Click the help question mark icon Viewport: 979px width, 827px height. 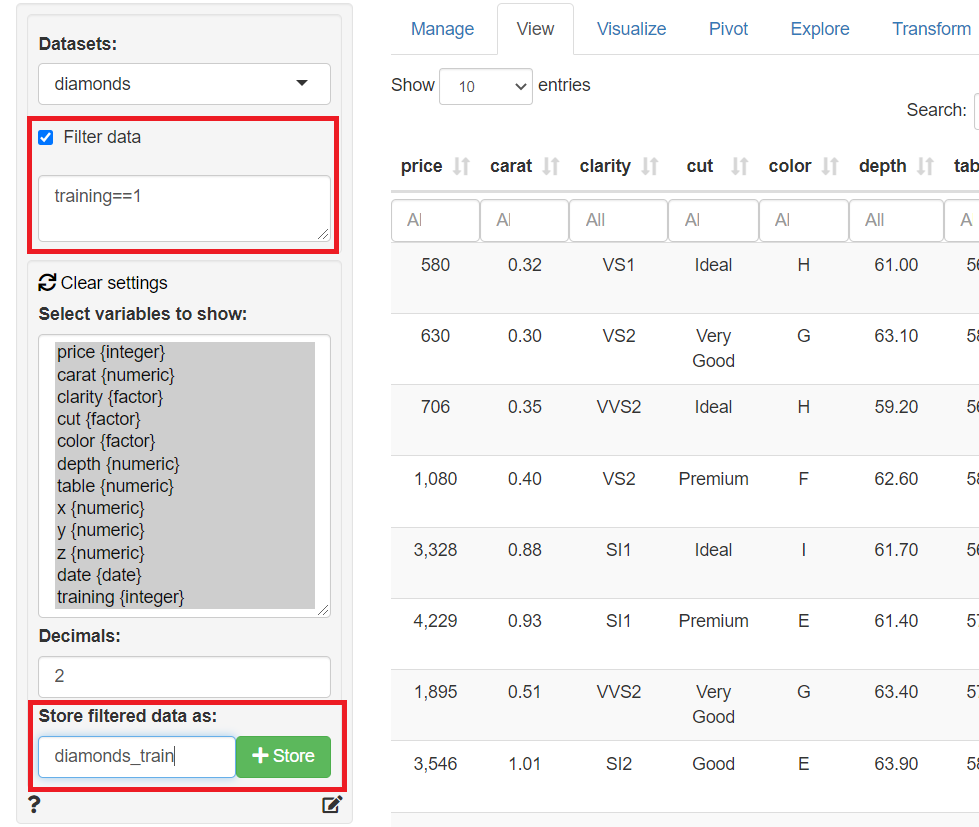click(x=34, y=805)
